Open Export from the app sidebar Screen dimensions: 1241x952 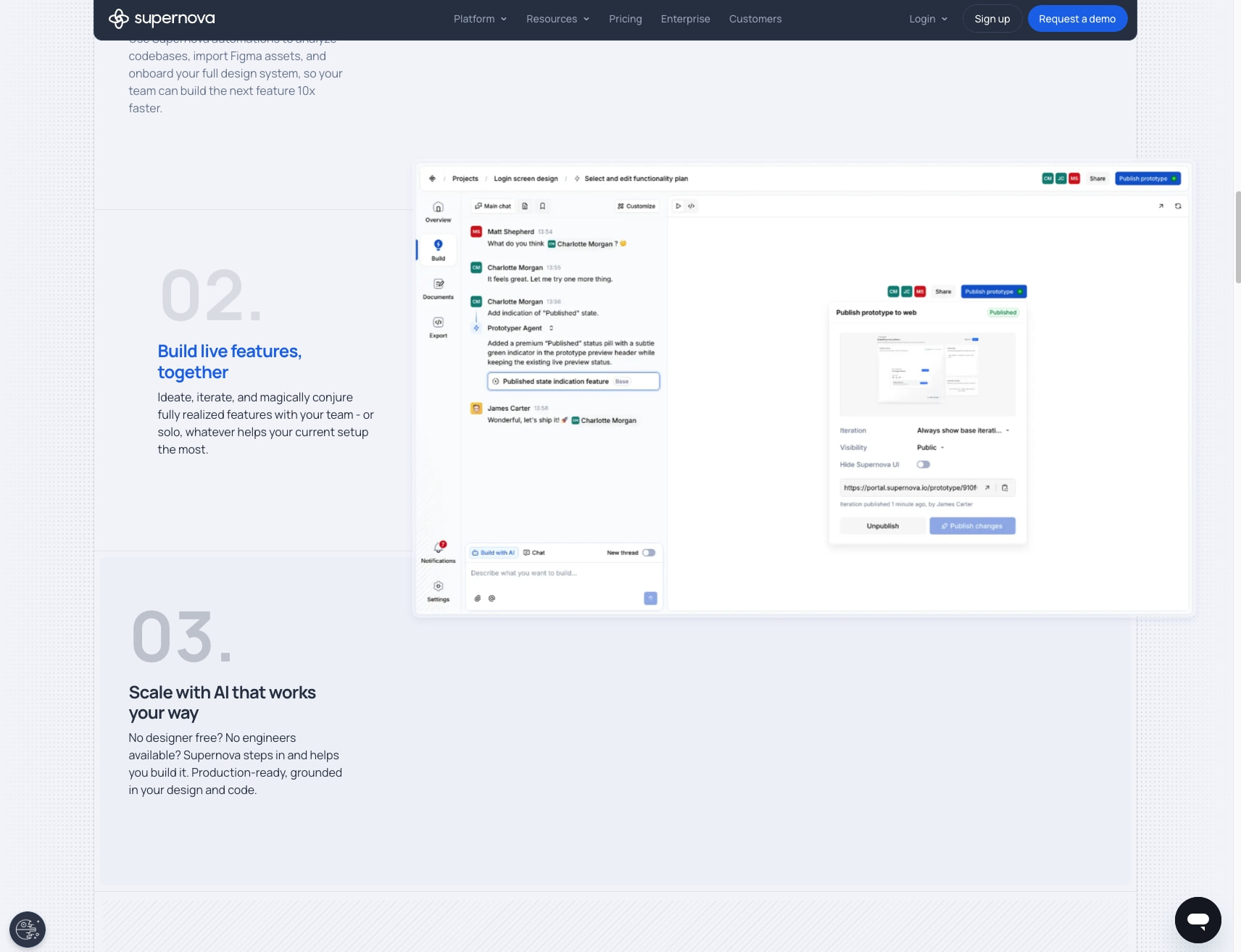438,327
